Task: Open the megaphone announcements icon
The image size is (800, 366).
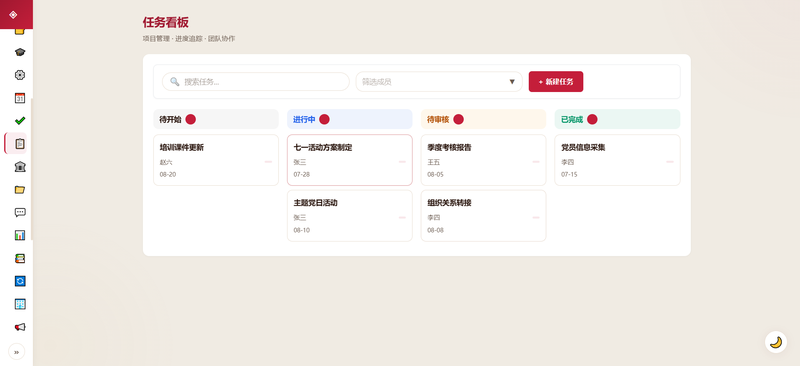Action: (x=20, y=327)
